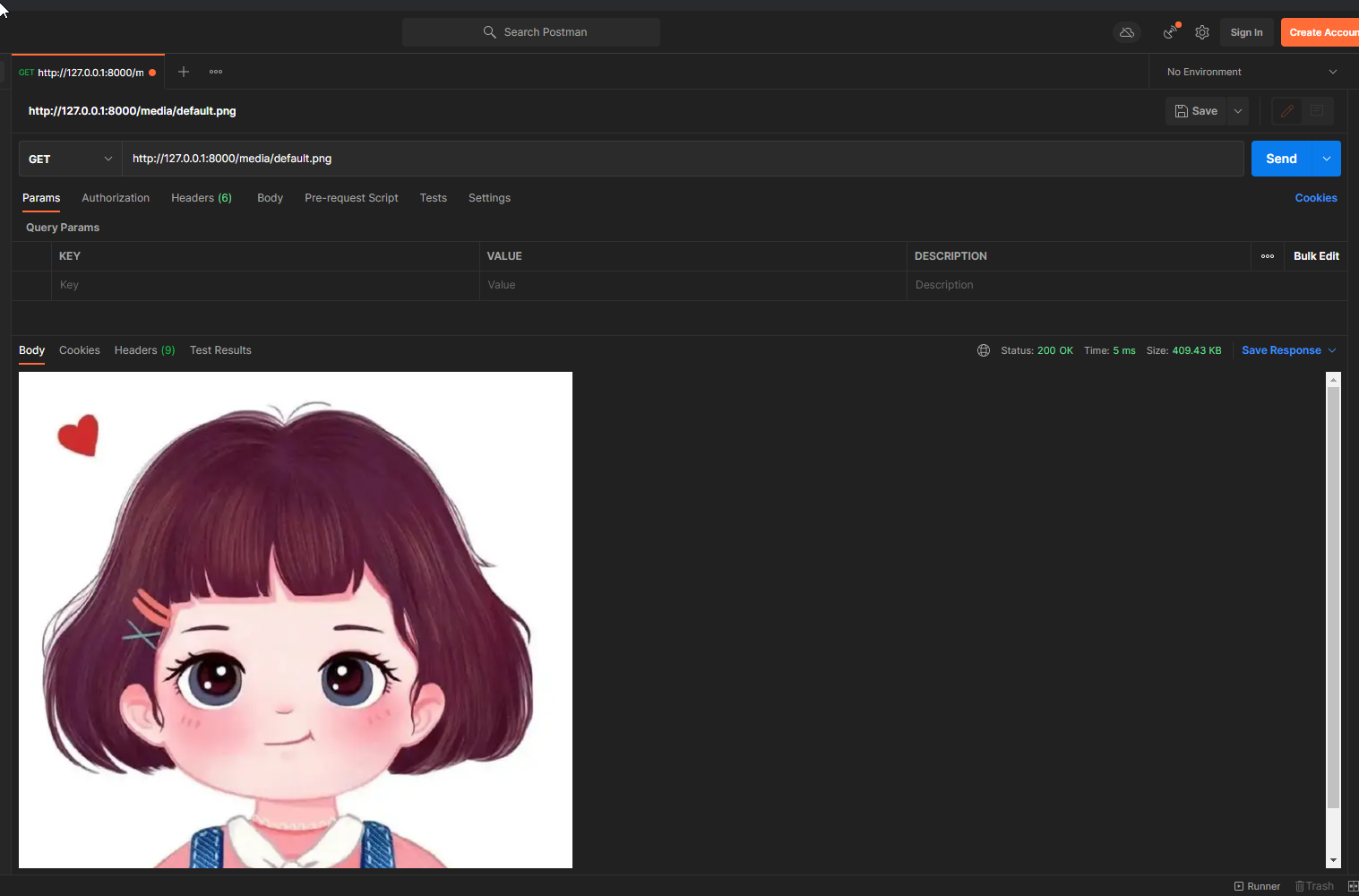Screen dimensions: 1359x896
Task: Click the scrollbar down arrow
Action: pos(1333,860)
